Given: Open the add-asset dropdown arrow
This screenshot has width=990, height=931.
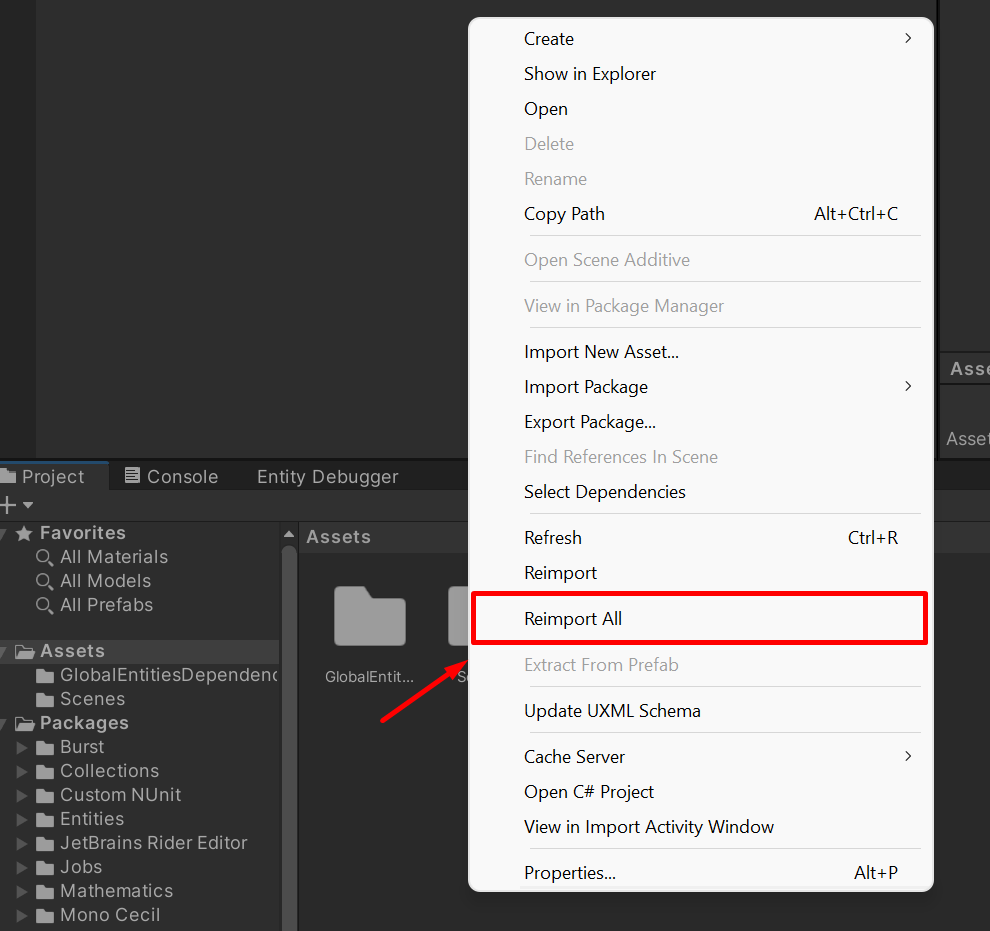Looking at the screenshot, I should tap(28, 505).
